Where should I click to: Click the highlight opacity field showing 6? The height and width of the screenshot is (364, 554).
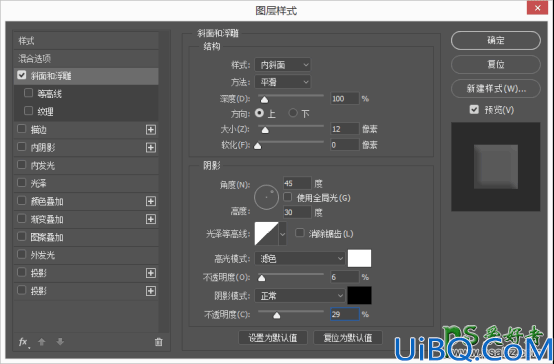[344, 277]
